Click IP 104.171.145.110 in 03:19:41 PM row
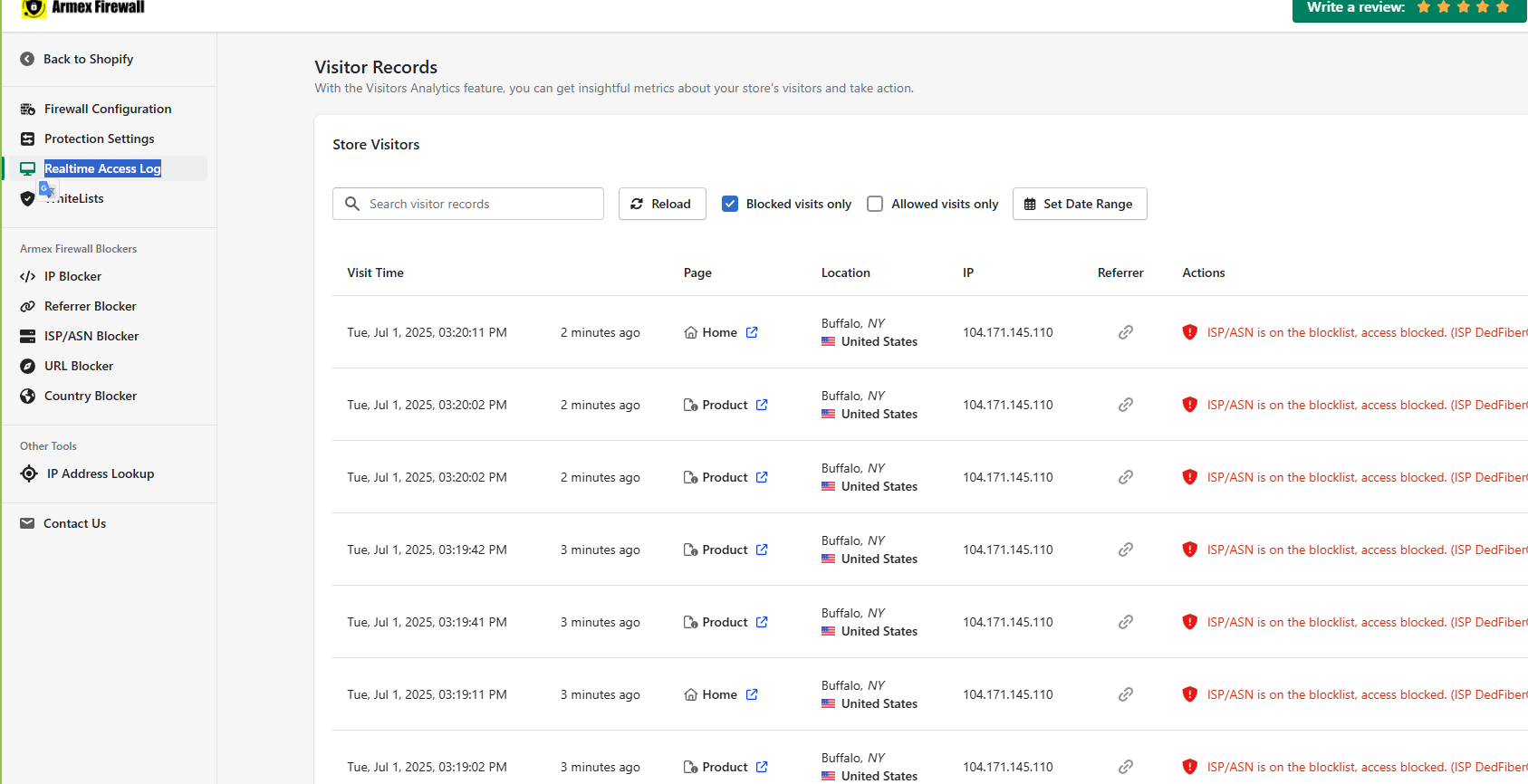 [x=1007, y=622]
